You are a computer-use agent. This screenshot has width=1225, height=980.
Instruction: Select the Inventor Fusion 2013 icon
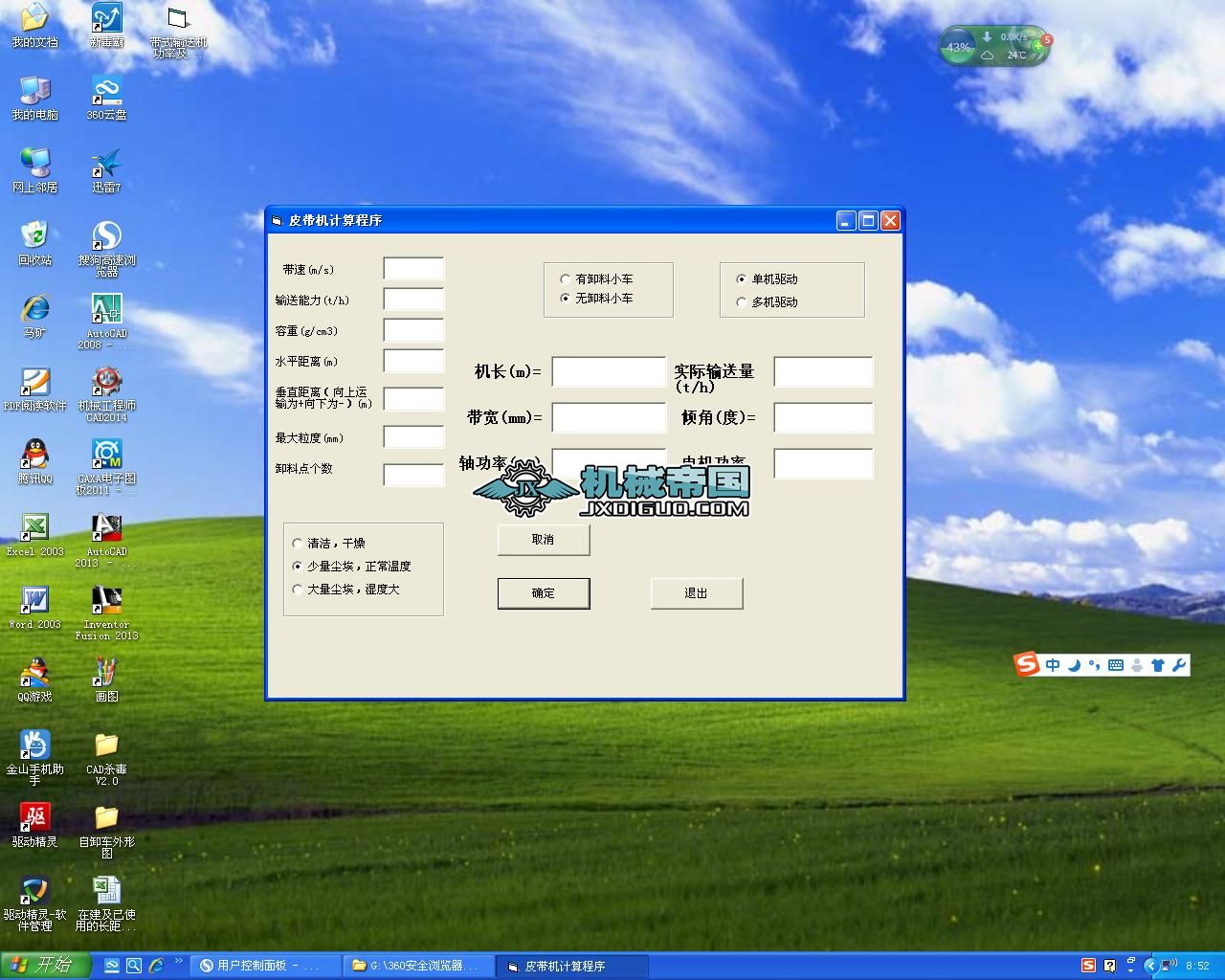tap(107, 613)
